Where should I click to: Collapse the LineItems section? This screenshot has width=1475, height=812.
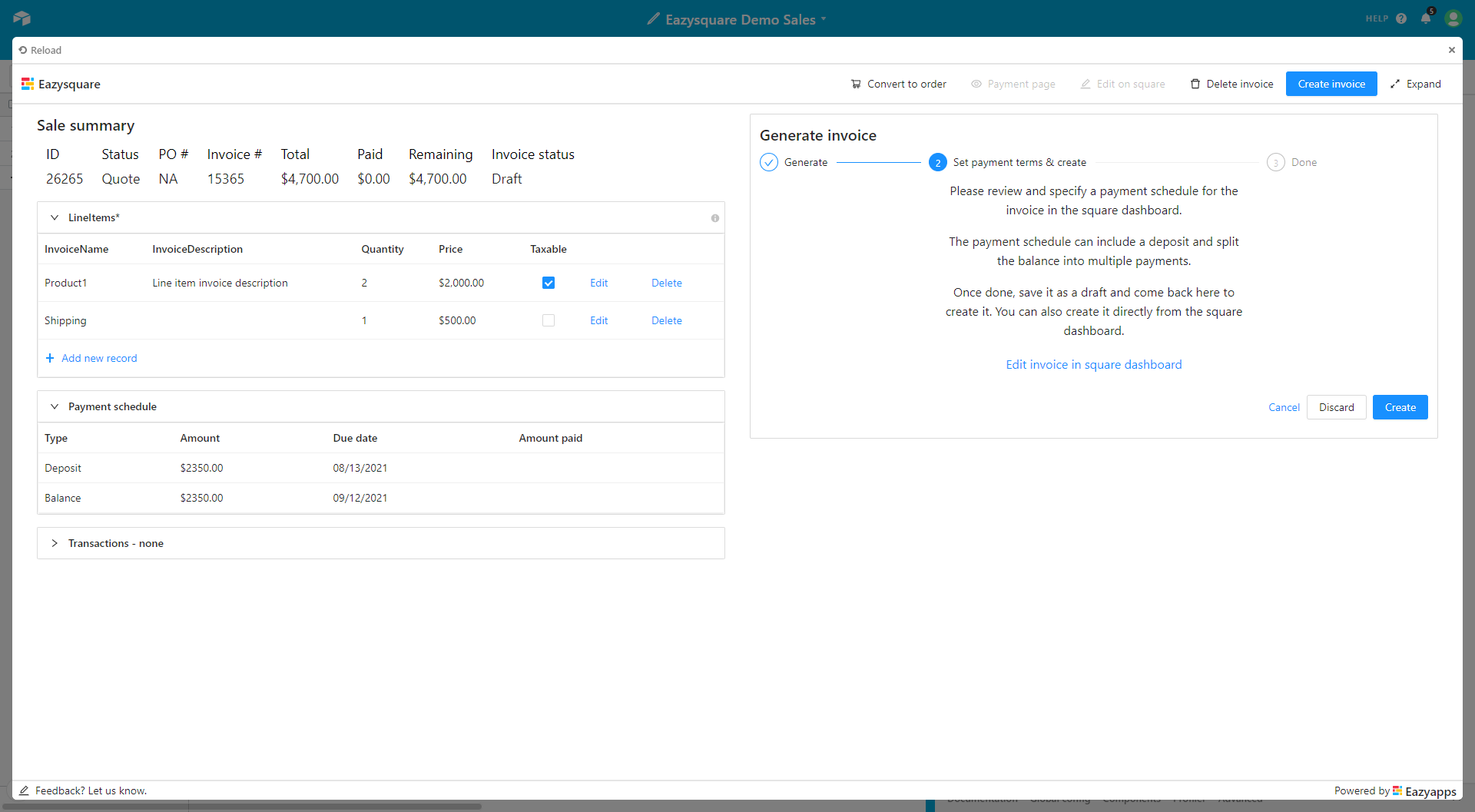tap(55, 217)
